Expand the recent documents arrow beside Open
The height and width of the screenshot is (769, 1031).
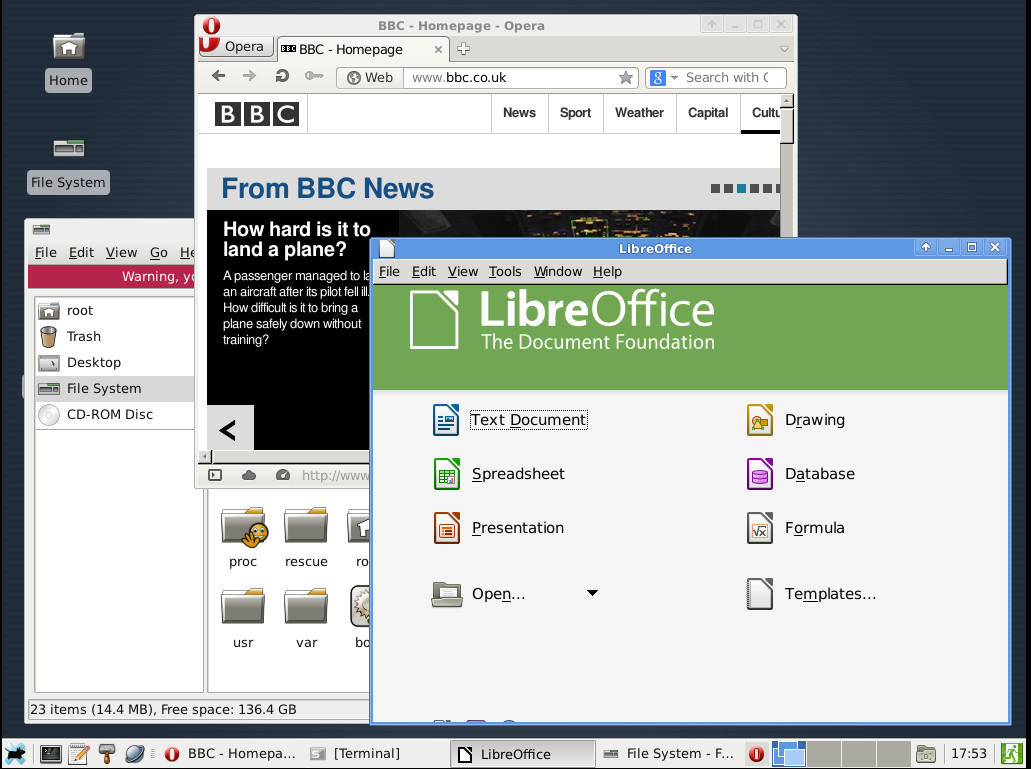[x=592, y=593]
